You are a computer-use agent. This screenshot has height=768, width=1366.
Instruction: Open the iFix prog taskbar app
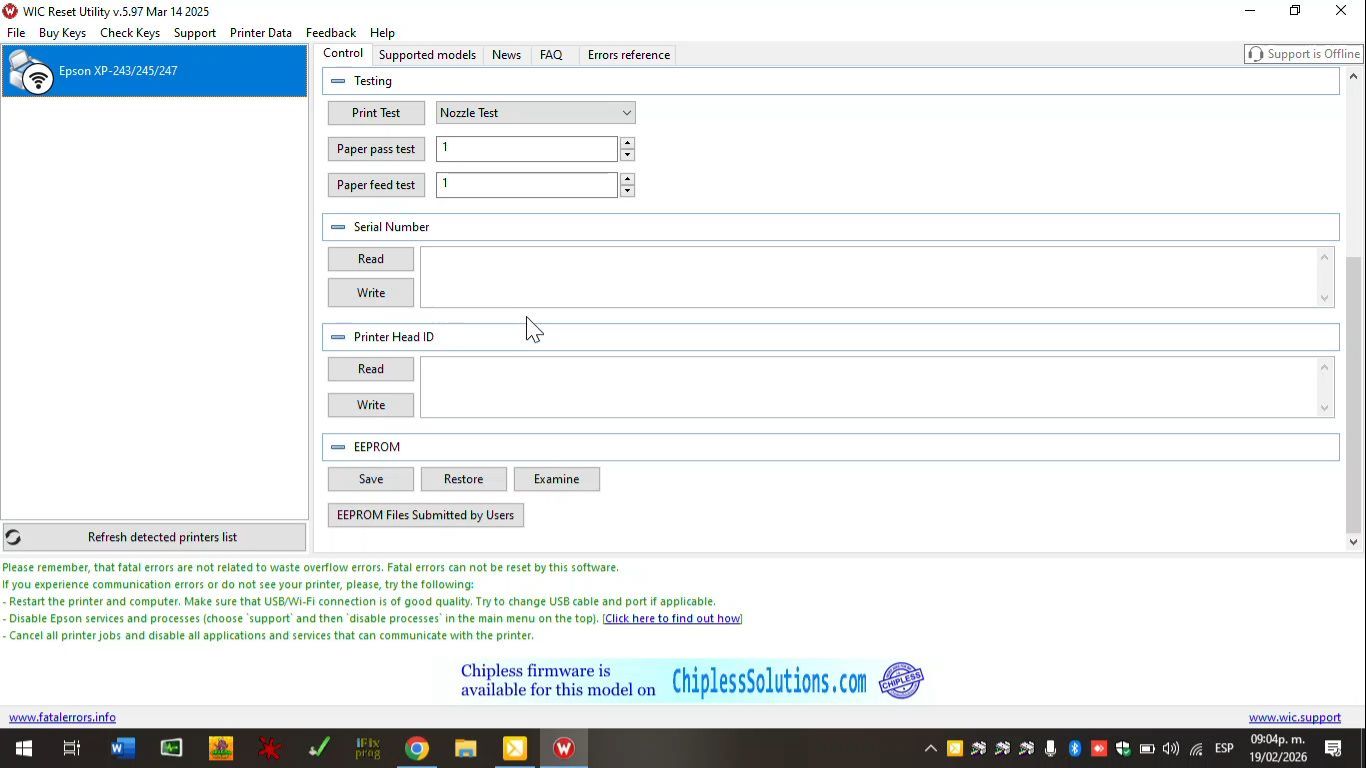click(x=368, y=748)
